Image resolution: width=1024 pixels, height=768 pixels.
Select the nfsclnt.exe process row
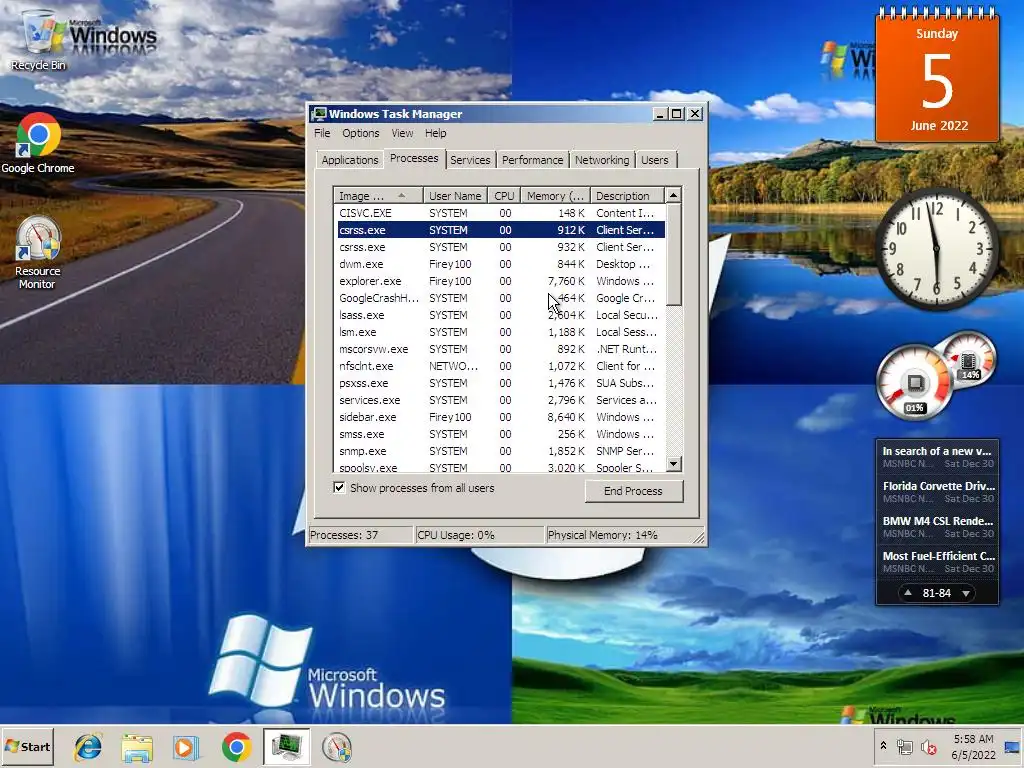500,366
